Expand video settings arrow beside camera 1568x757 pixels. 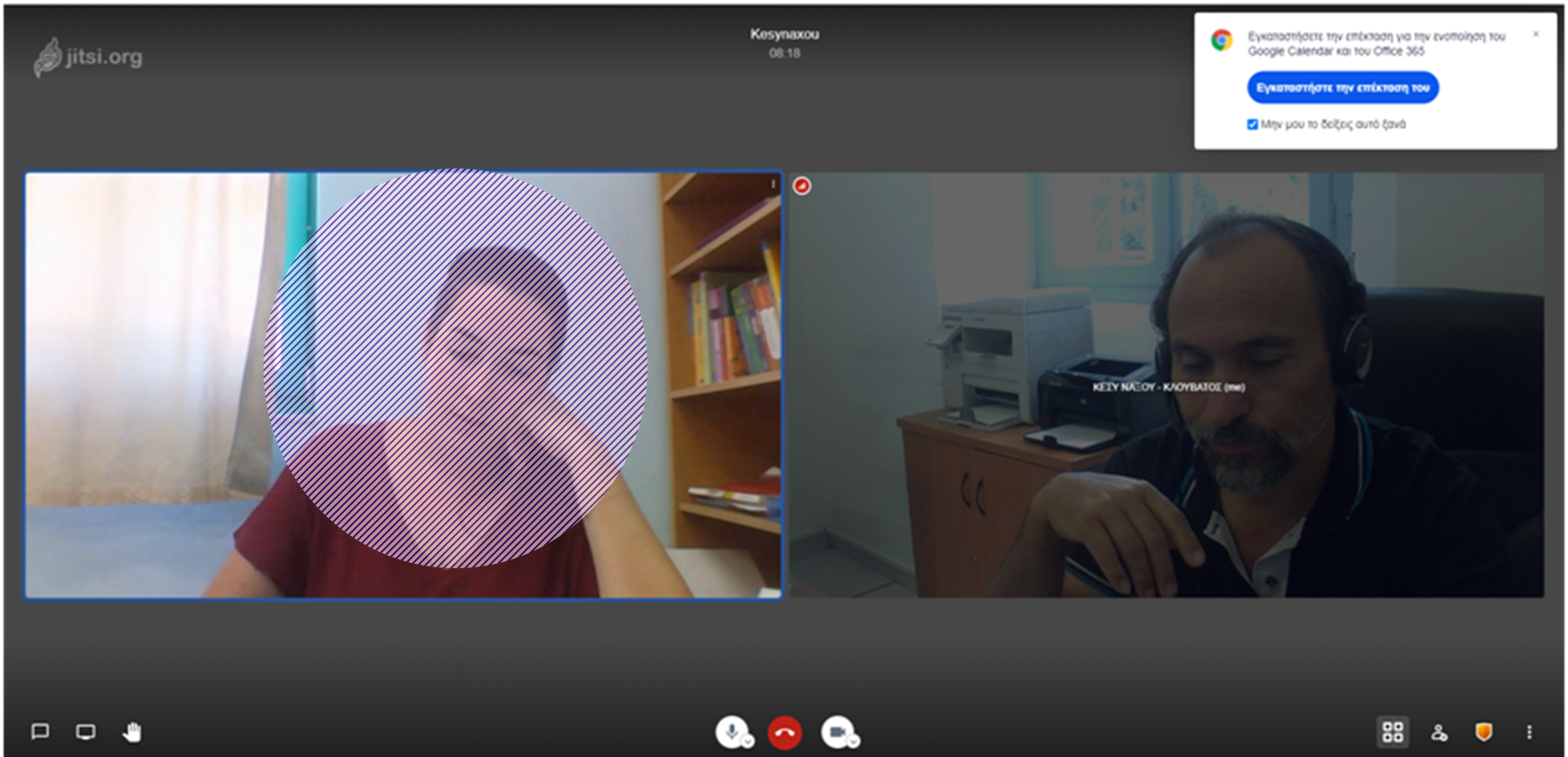click(853, 742)
